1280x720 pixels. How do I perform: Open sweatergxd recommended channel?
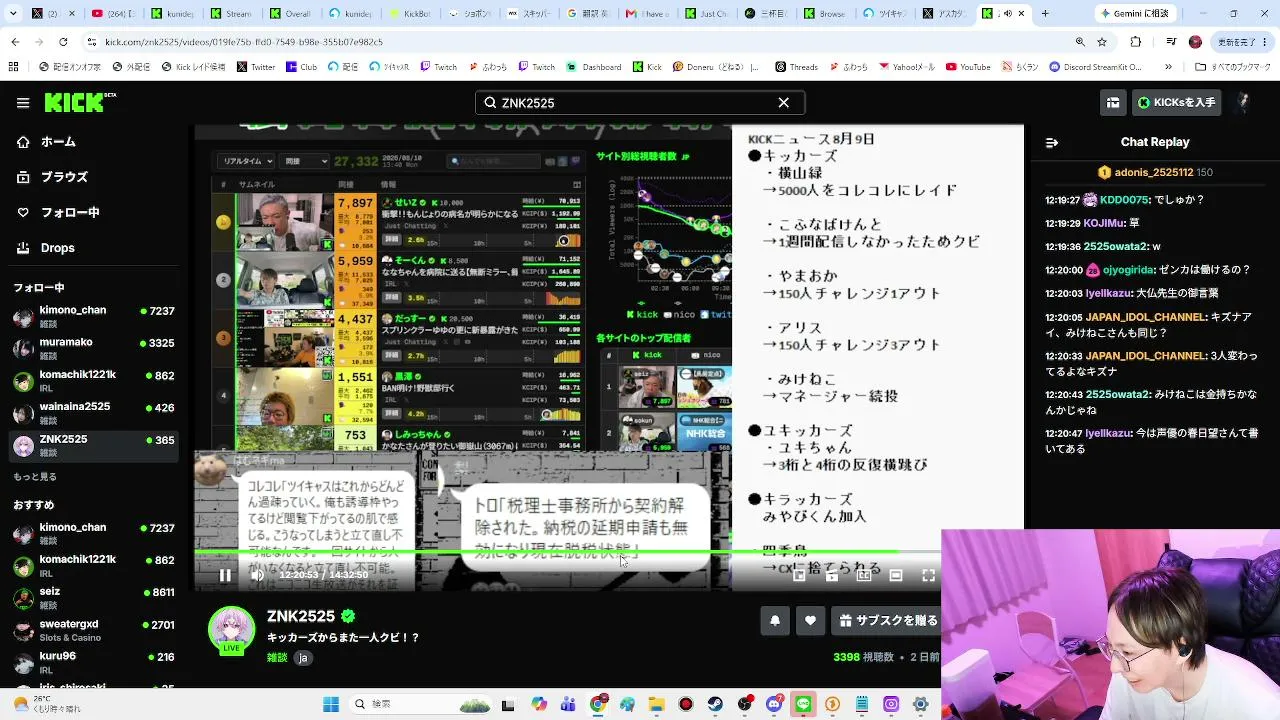tap(95, 630)
